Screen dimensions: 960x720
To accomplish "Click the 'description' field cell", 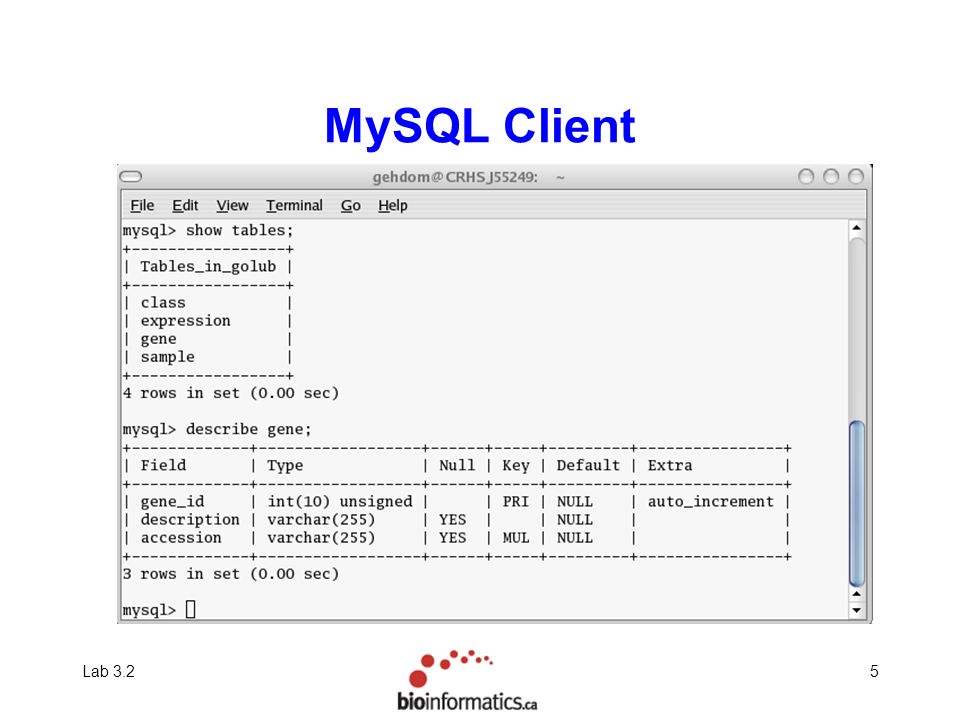I will pyautogui.click(x=190, y=520).
